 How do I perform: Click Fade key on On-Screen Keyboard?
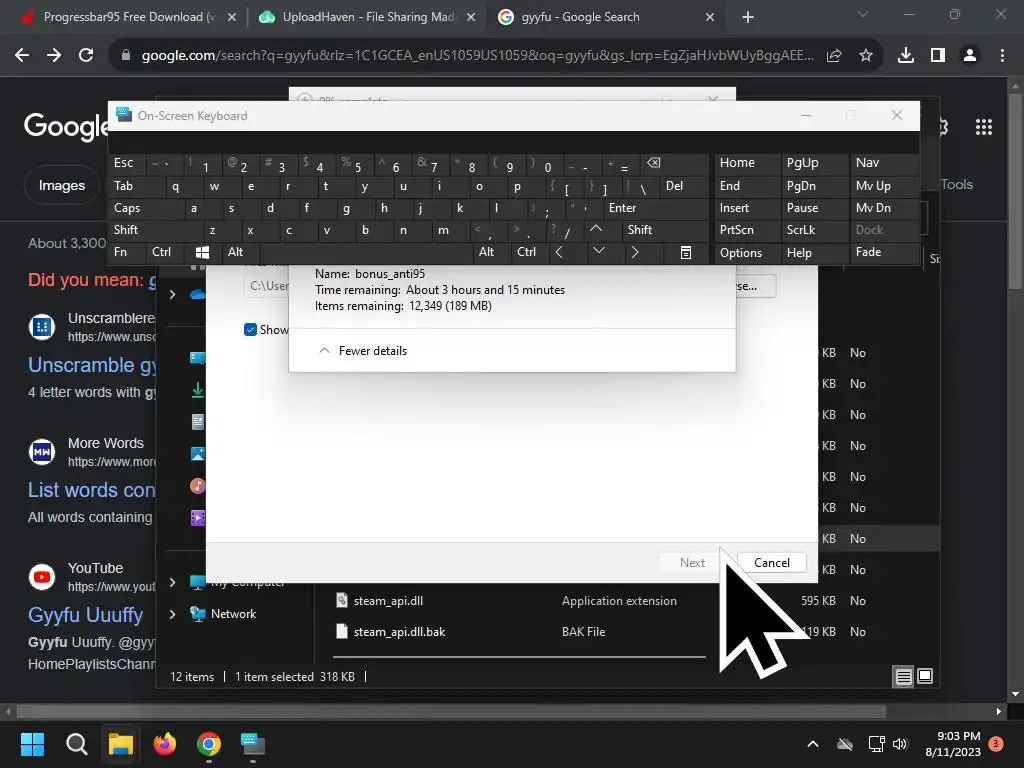click(884, 252)
